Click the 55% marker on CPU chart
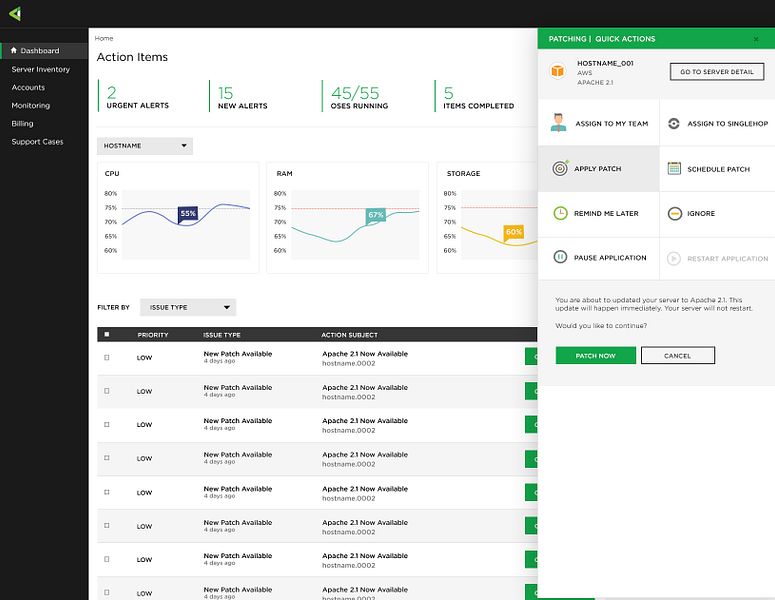Image resolution: width=775 pixels, height=600 pixels. pyautogui.click(x=188, y=214)
